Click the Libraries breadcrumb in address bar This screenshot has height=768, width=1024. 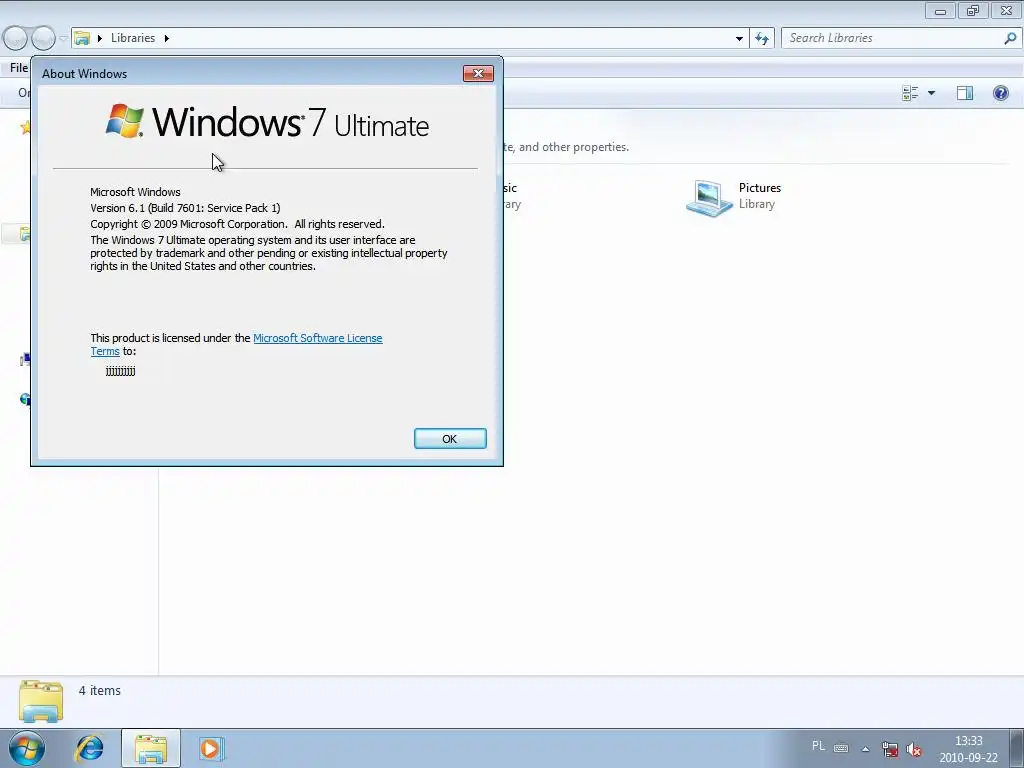133,38
